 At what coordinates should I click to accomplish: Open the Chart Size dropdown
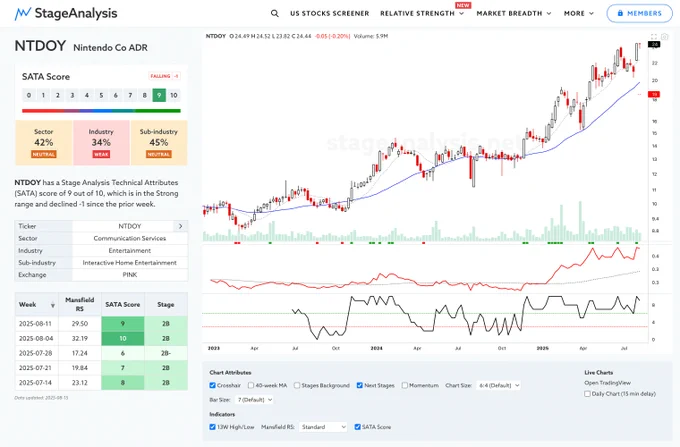tap(498, 385)
